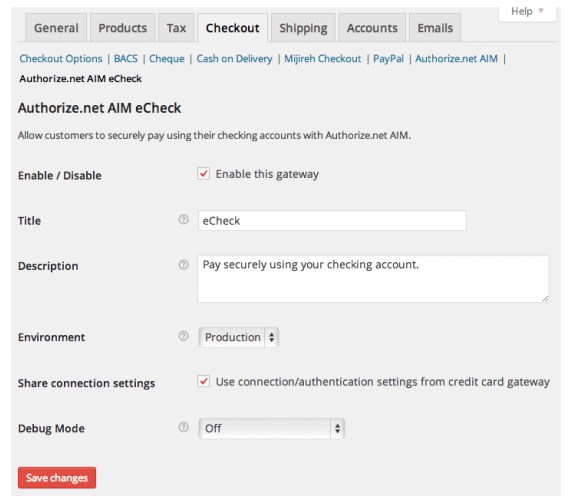The image size is (571, 503).
Task: Open the Mijireh Checkout link
Action: pos(323,59)
